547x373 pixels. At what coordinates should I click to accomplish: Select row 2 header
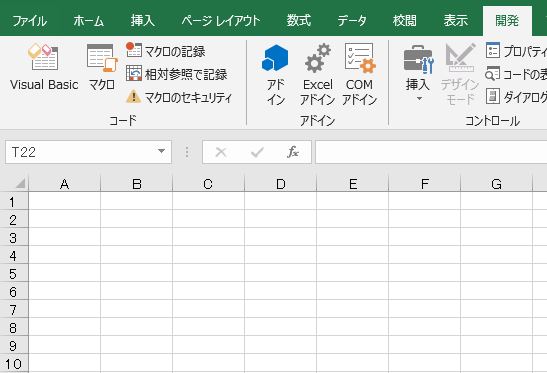(x=13, y=220)
